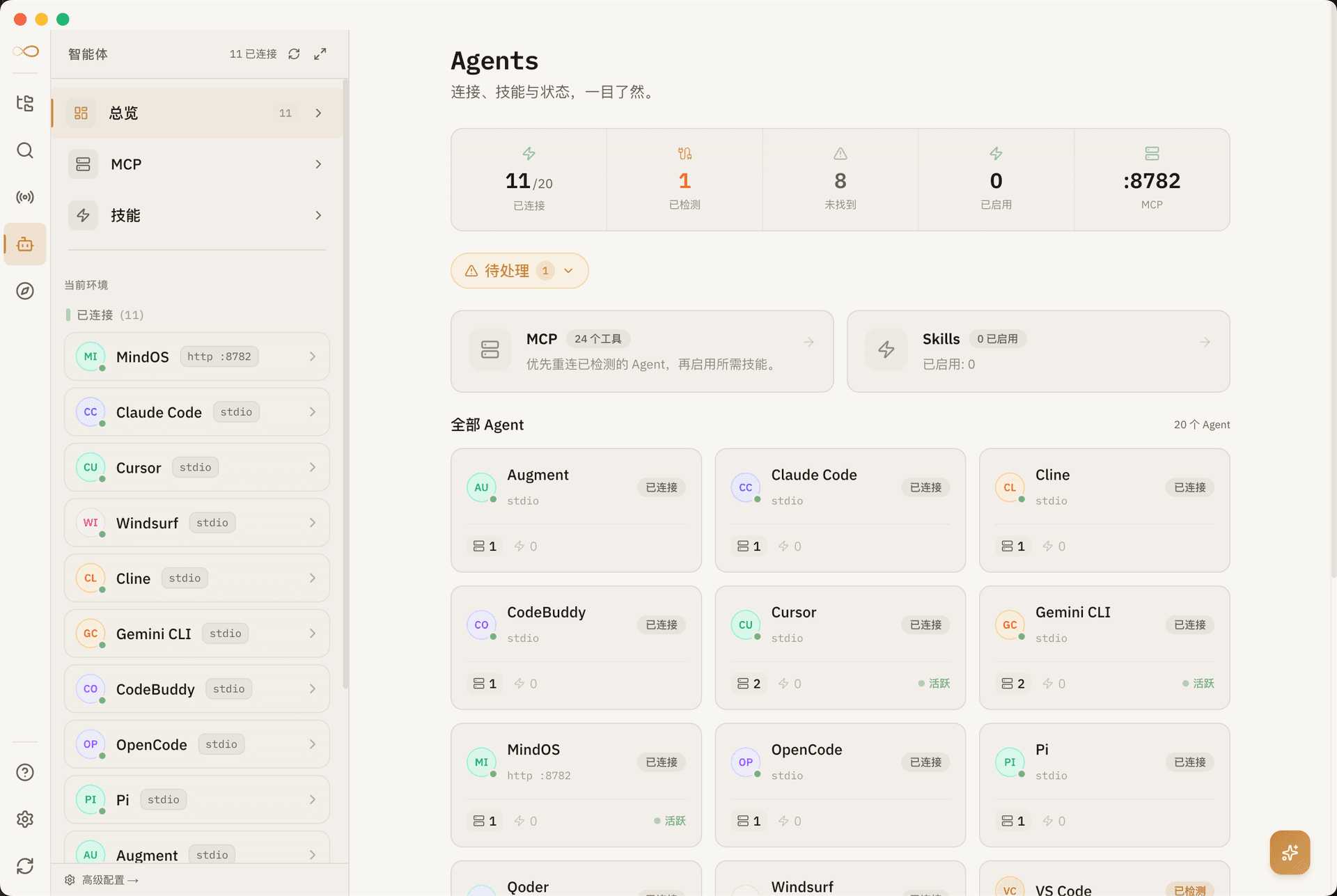Click the sparkle AI assistant button
Image resolution: width=1337 pixels, height=896 pixels.
(x=1290, y=852)
